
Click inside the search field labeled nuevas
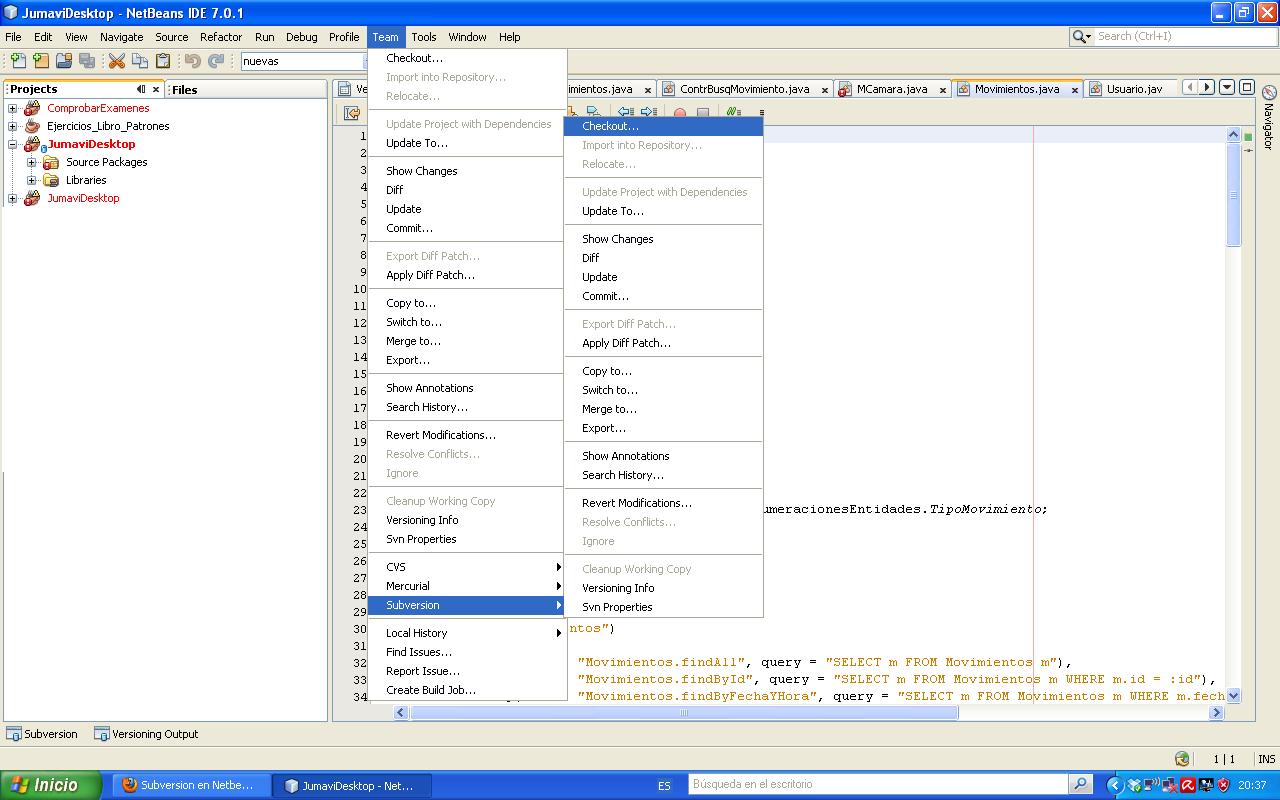300,61
